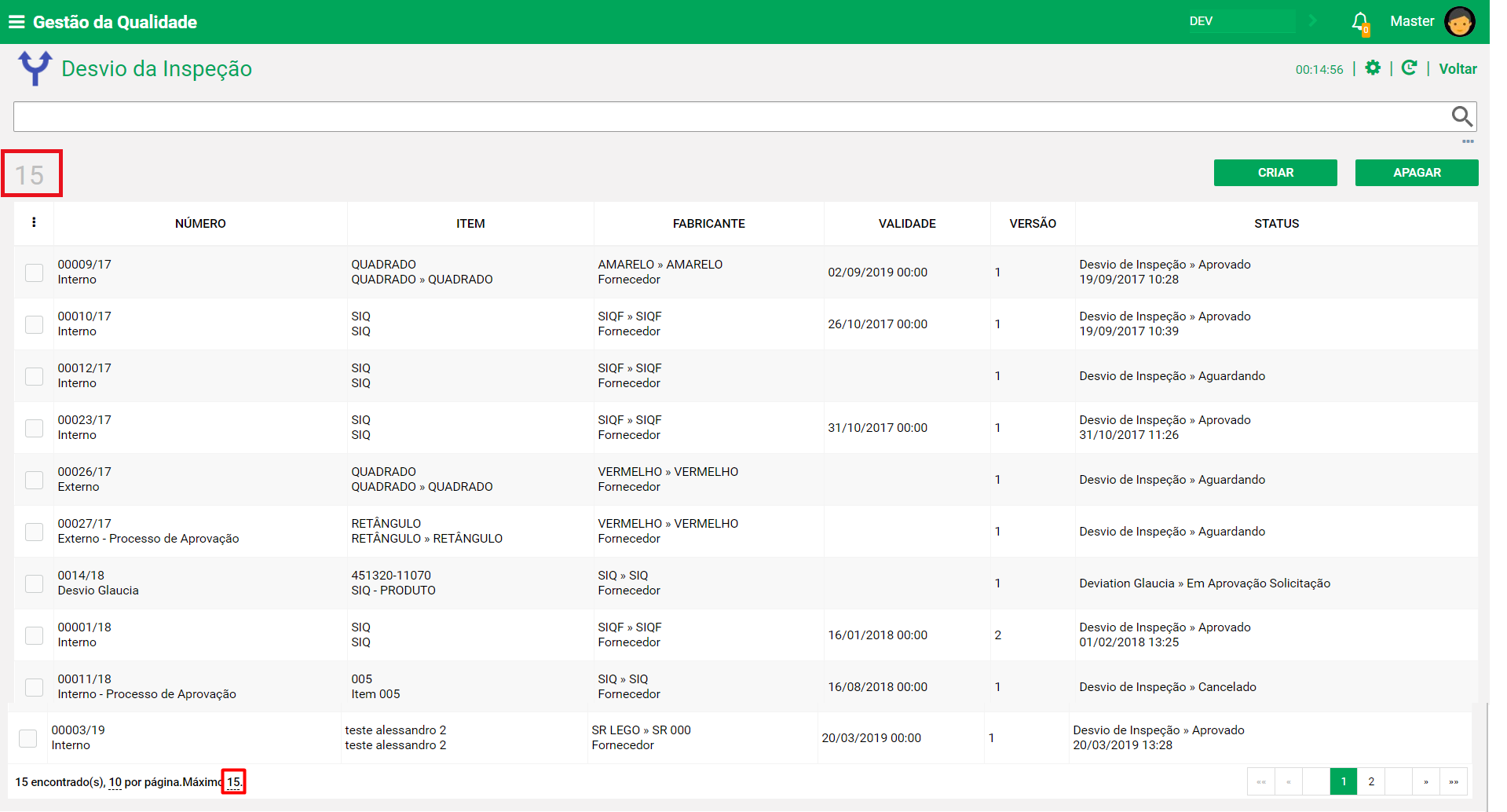Viewport: 1507px width, 812px height.
Task: Sort by STATUS column header
Action: pyautogui.click(x=1276, y=224)
